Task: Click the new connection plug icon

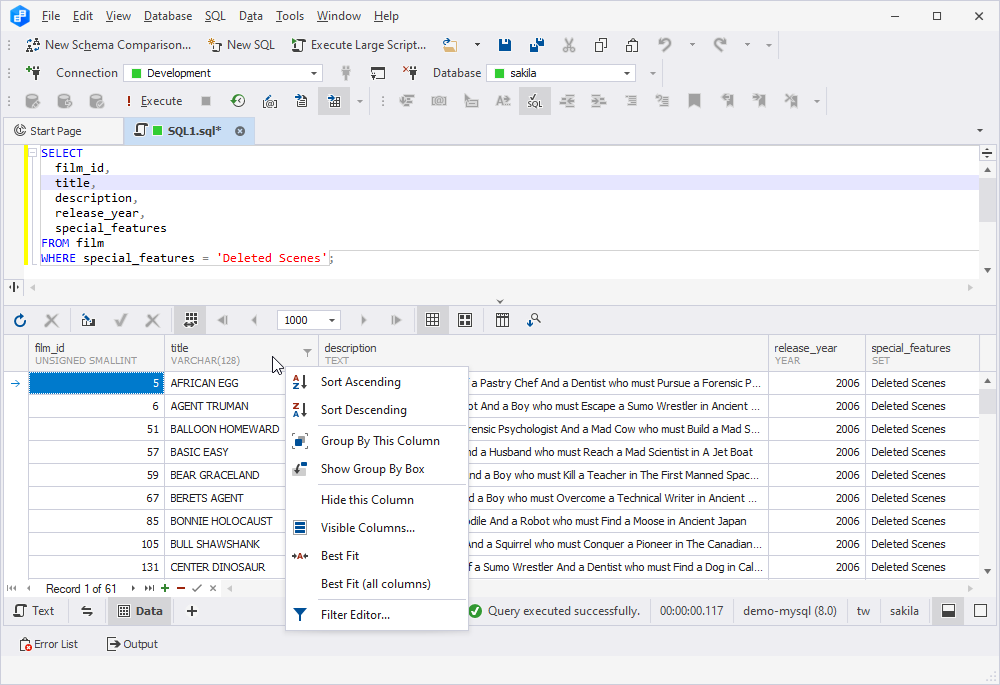Action: point(33,73)
